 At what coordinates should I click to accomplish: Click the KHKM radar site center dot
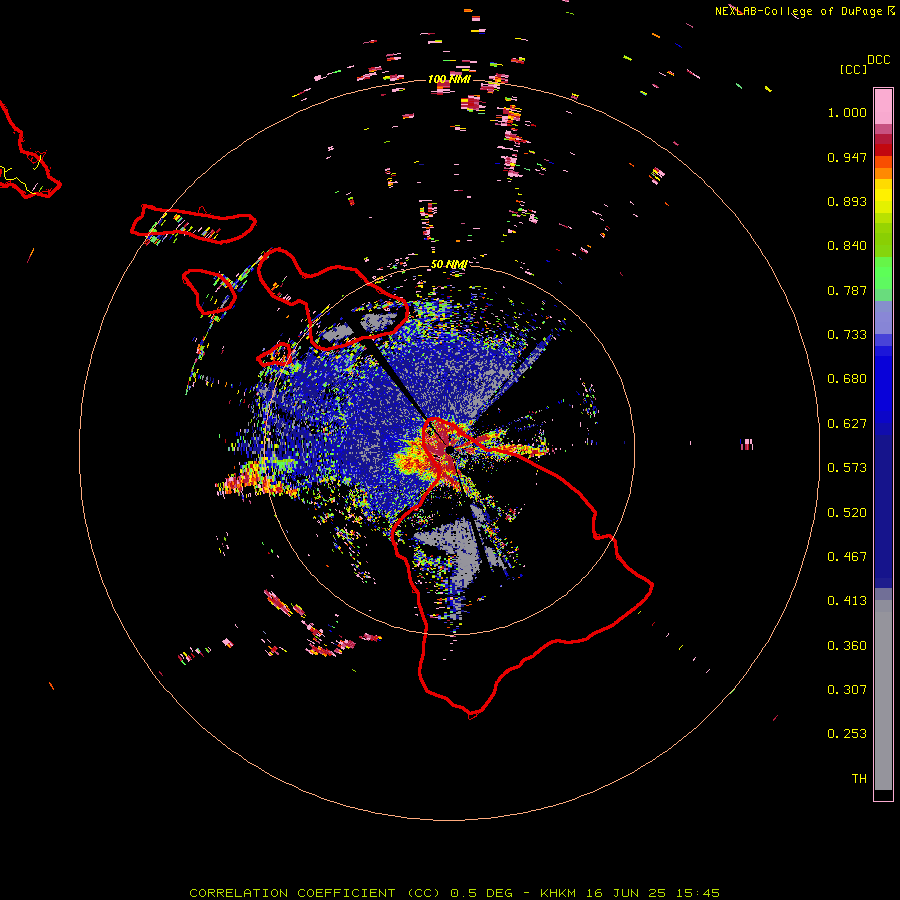(x=449, y=449)
